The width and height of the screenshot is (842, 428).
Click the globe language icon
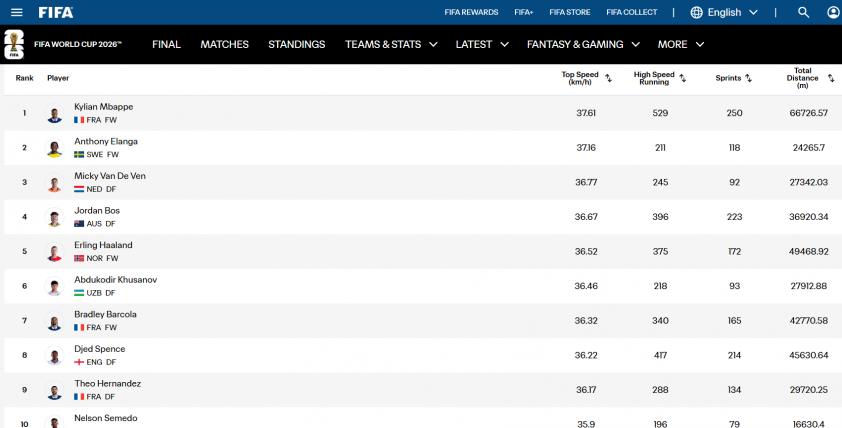point(696,12)
